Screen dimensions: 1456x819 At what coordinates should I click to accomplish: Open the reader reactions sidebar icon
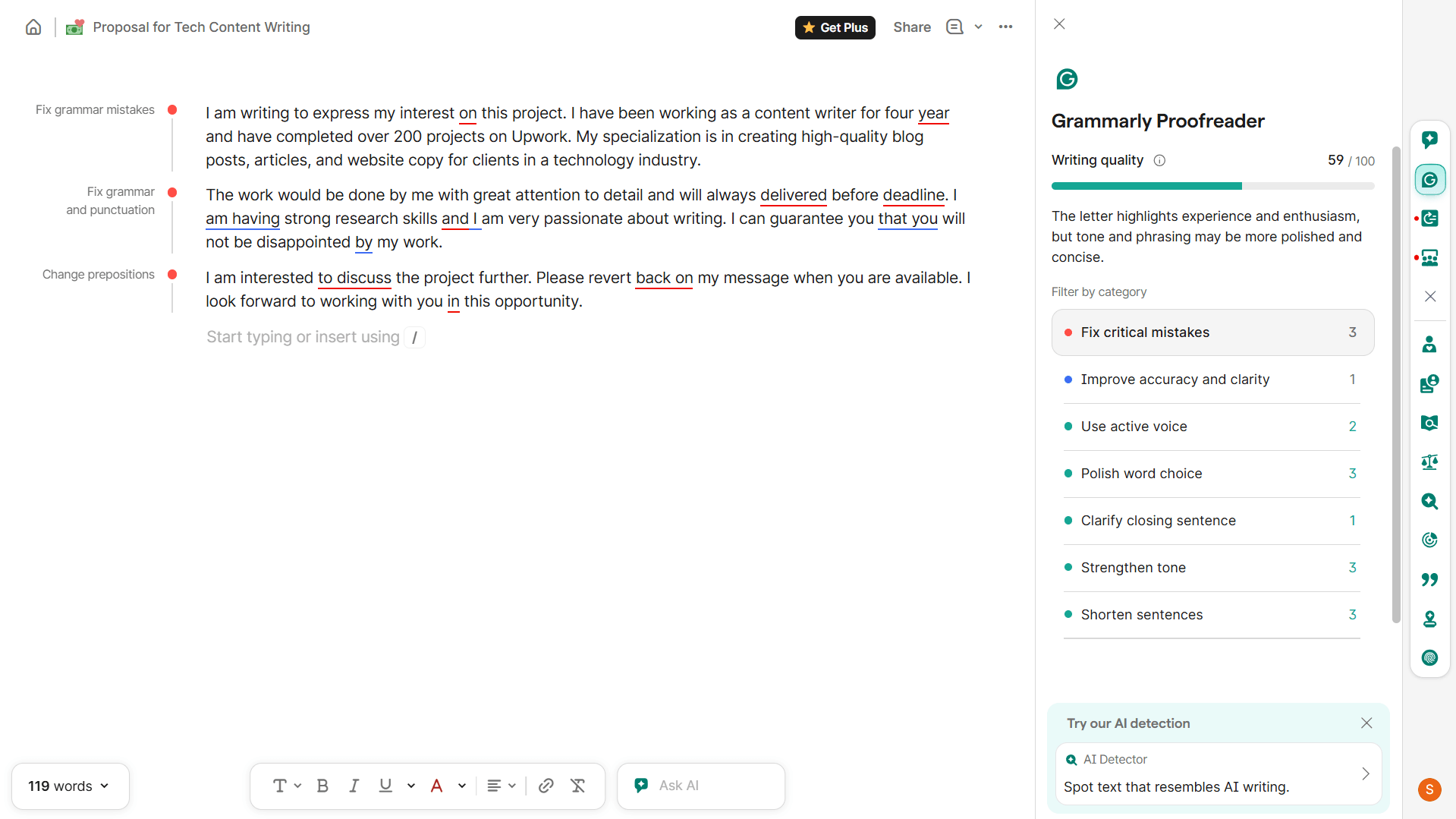coord(1429,258)
